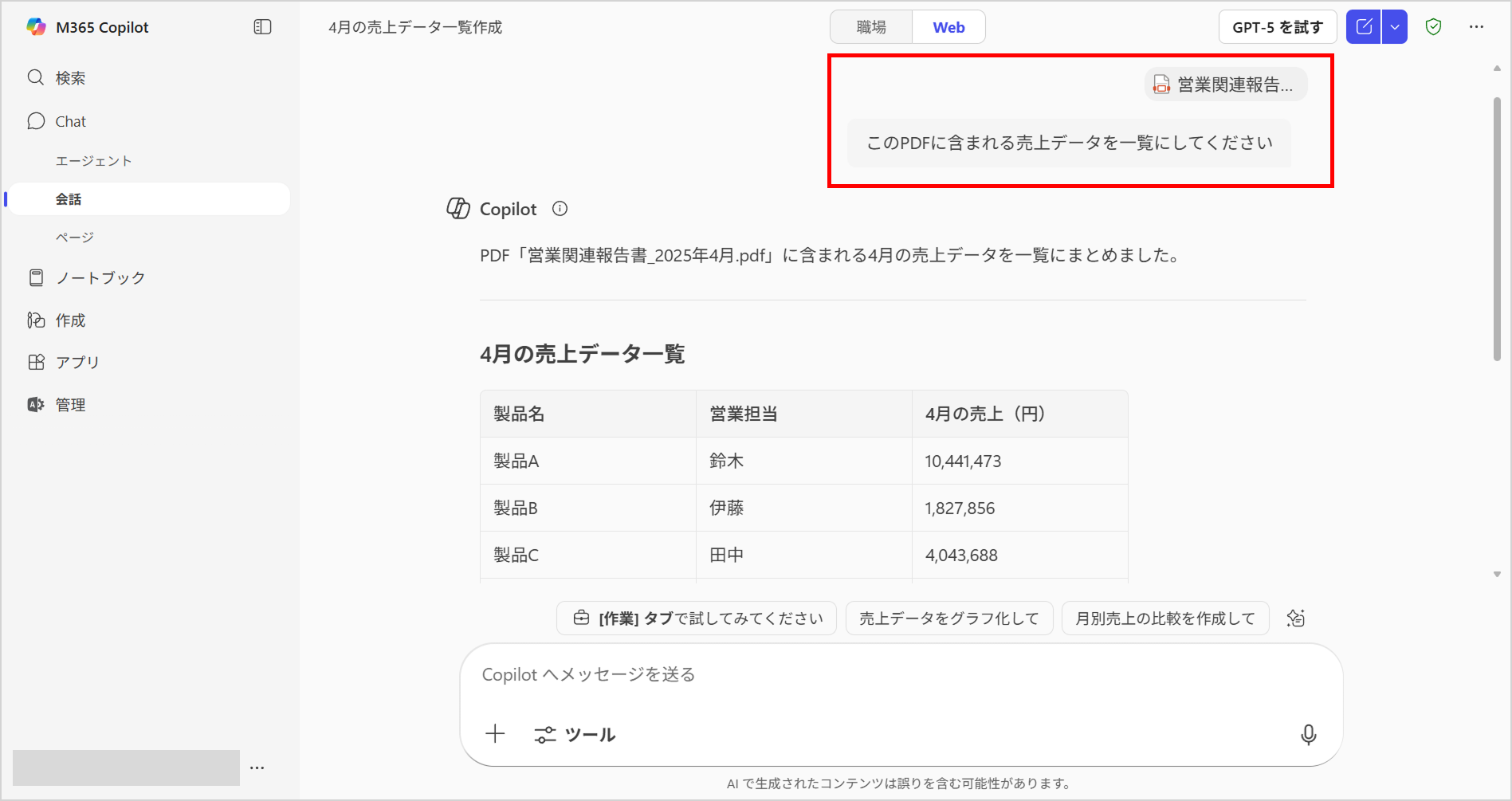
Task: Focus the Copilot へメッセージを送る input field
Action: 877,675
